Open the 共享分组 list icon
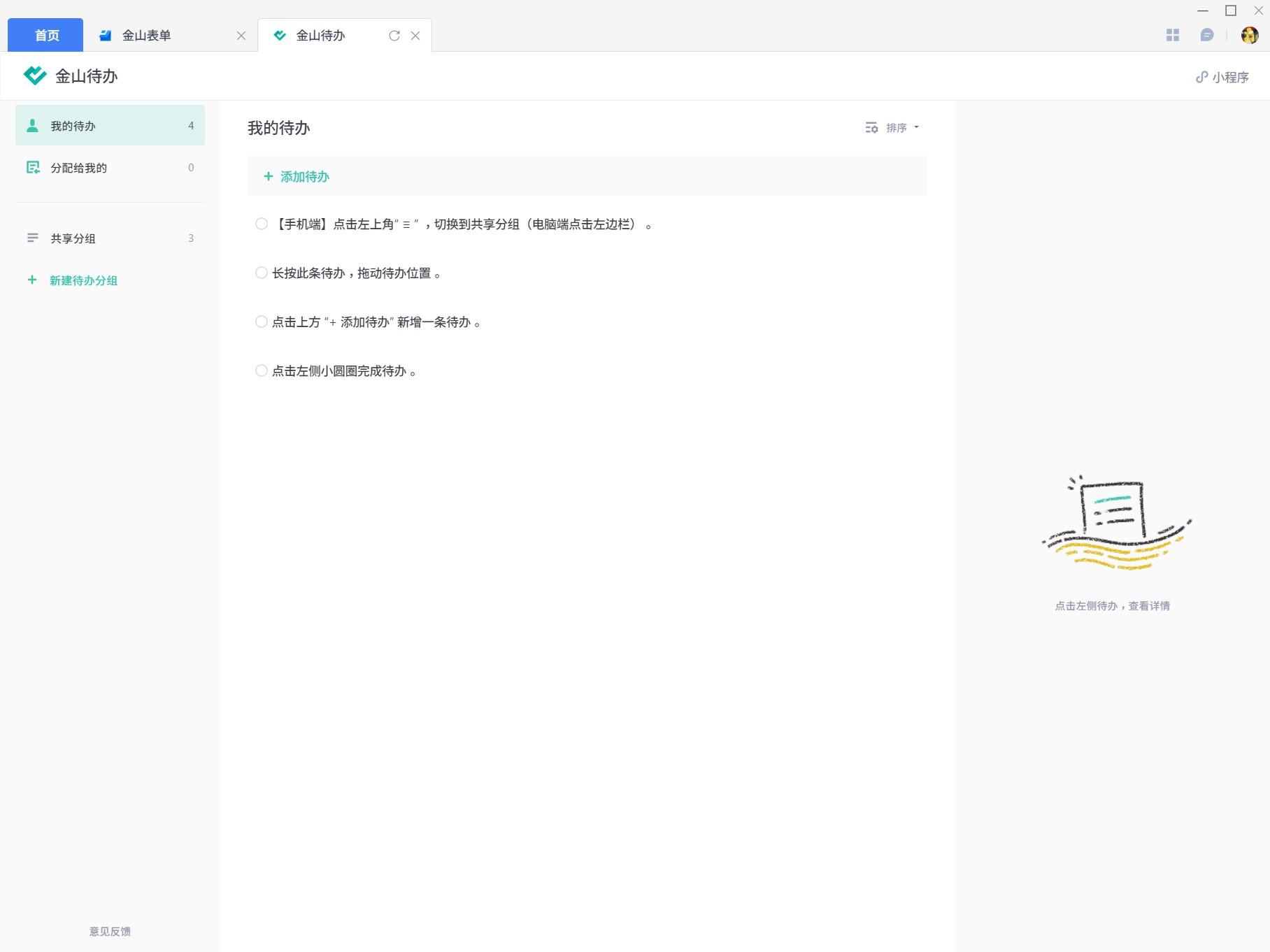1270x952 pixels. [31, 238]
